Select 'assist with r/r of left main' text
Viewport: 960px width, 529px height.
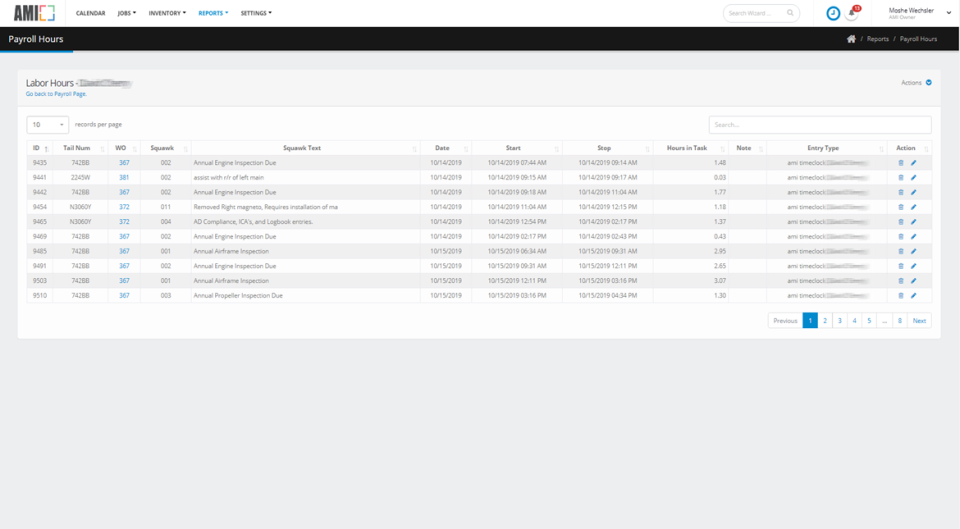coord(228,178)
